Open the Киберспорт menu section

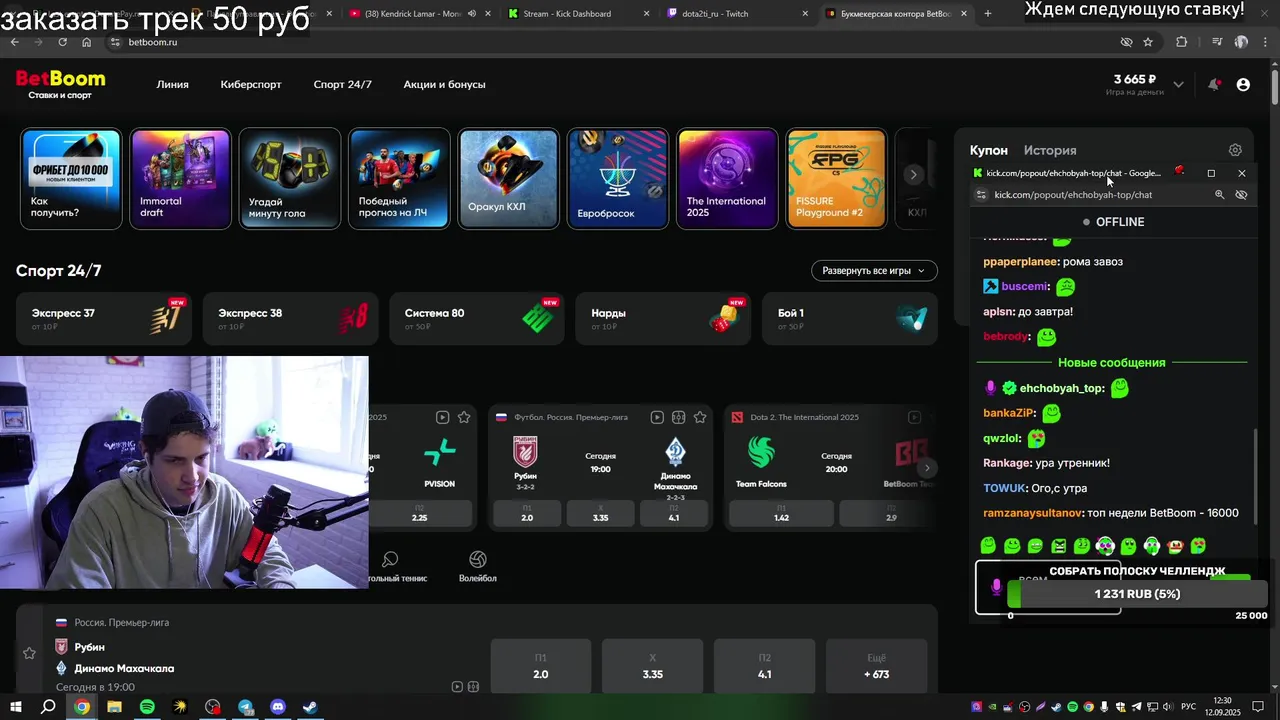click(251, 84)
